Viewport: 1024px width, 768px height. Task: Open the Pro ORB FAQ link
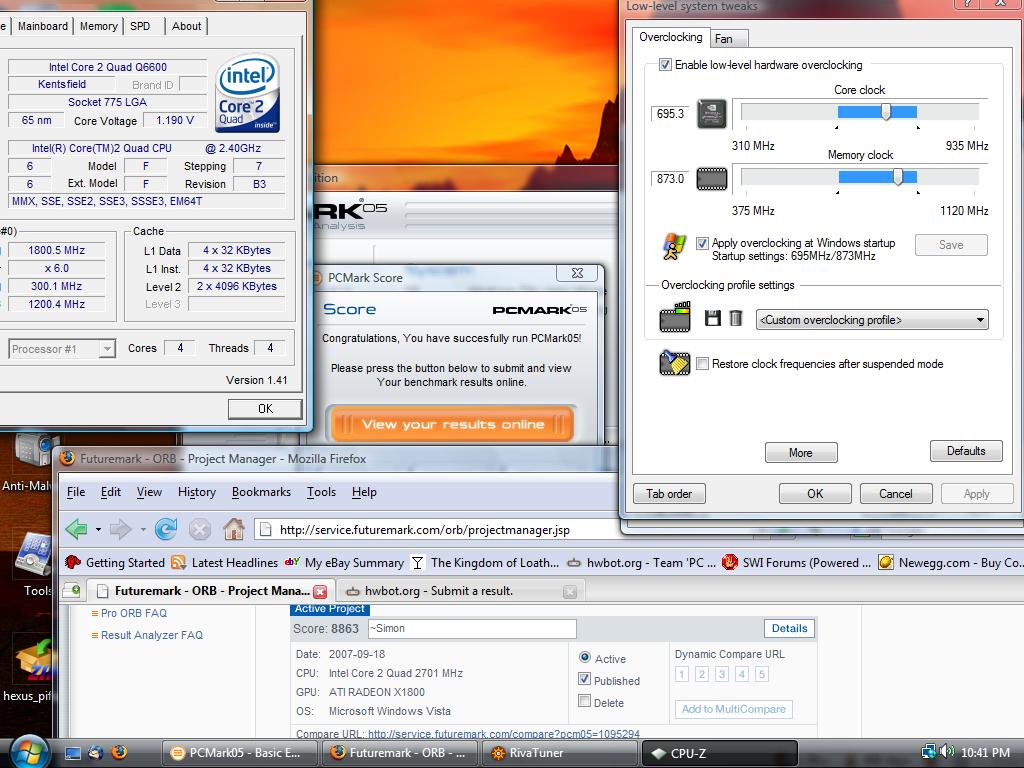tap(134, 613)
